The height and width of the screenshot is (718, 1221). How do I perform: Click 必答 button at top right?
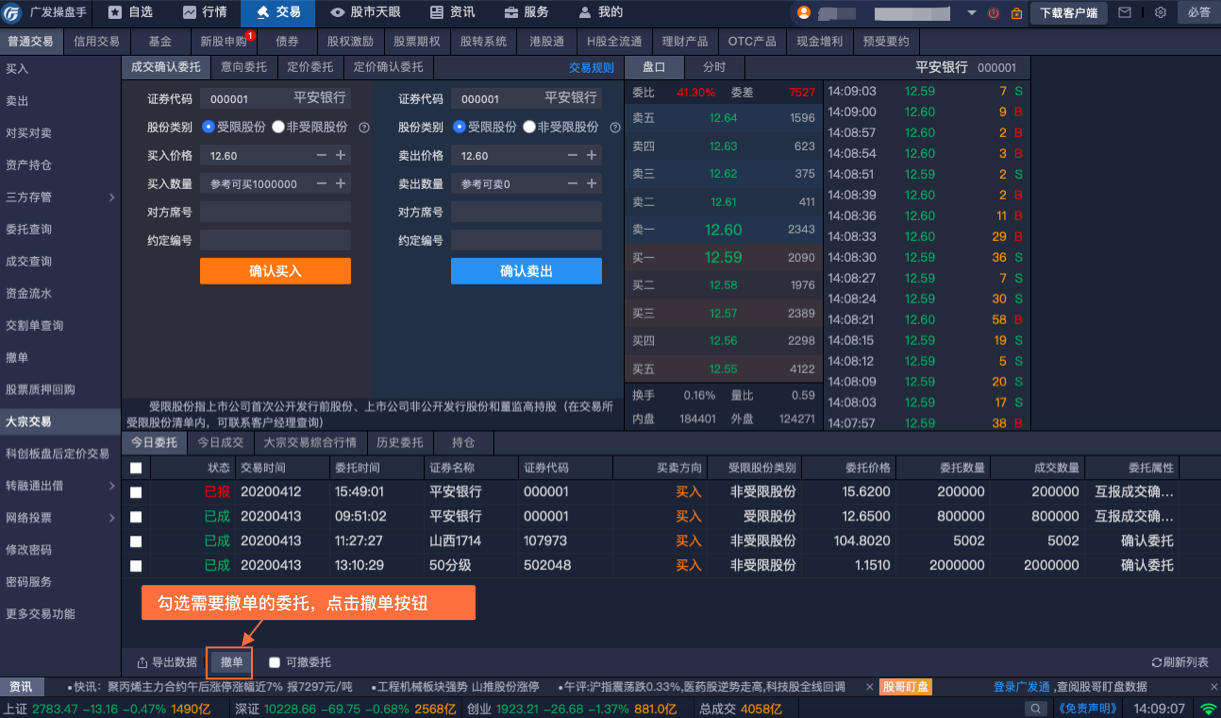tap(1198, 13)
